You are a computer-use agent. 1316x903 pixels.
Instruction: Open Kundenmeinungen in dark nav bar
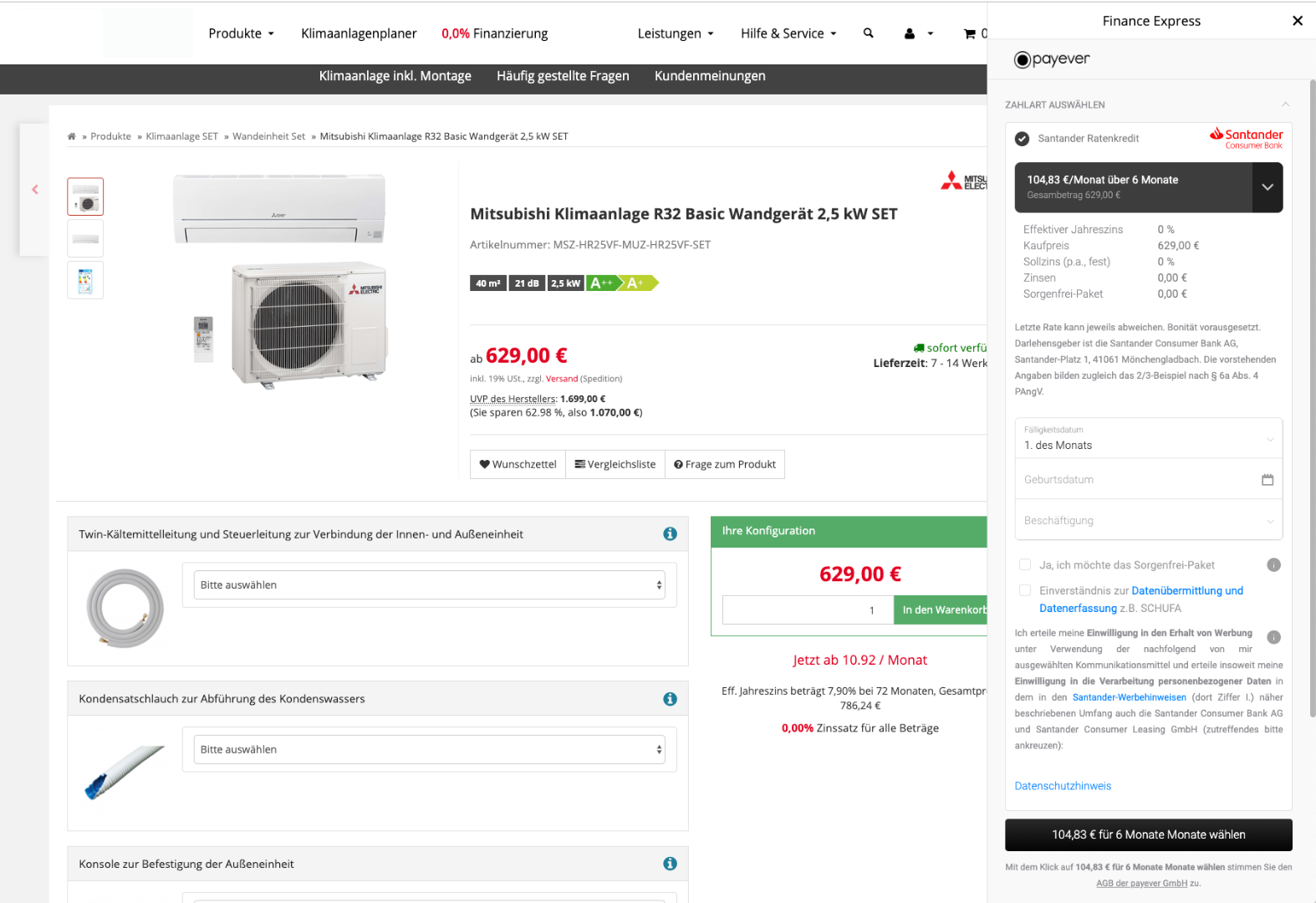pos(710,76)
